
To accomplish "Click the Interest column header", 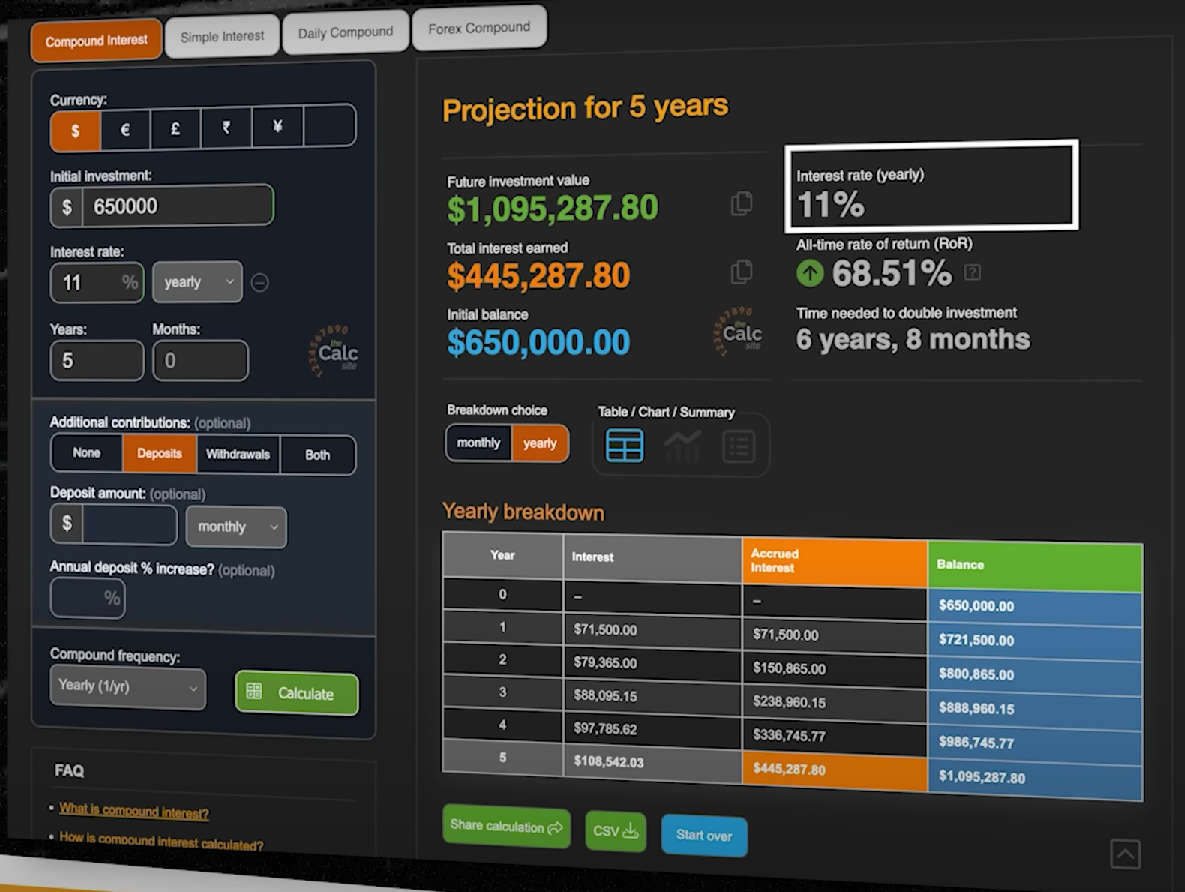I will click(x=652, y=558).
